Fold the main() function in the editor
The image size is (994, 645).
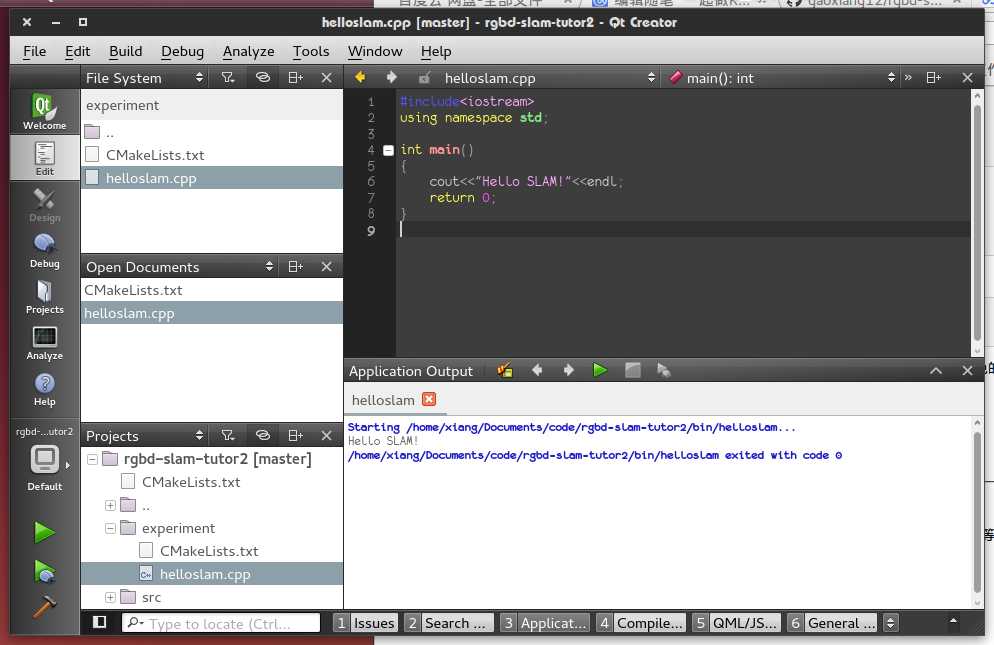tap(388, 150)
